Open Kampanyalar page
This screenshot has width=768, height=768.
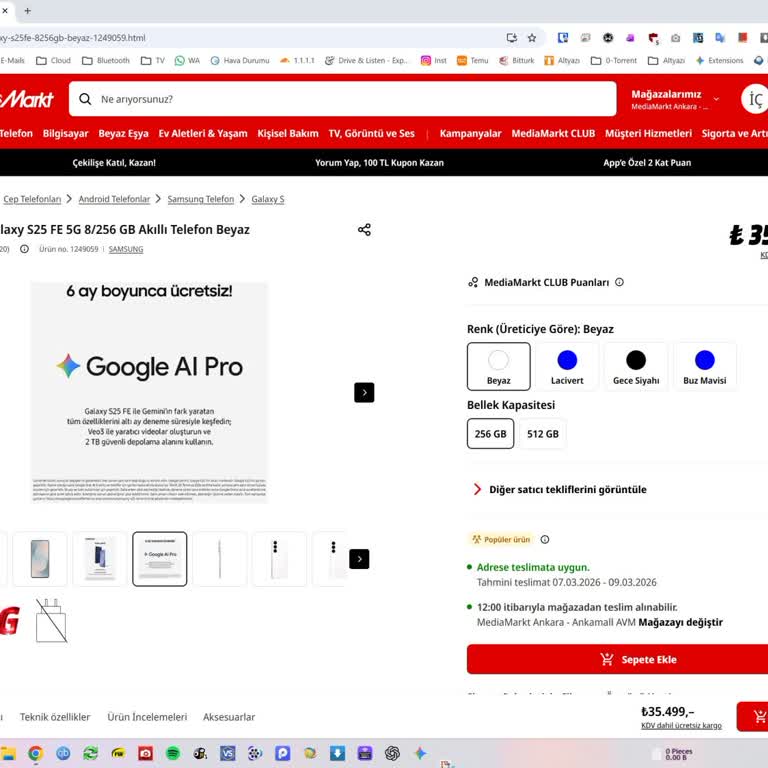470,133
